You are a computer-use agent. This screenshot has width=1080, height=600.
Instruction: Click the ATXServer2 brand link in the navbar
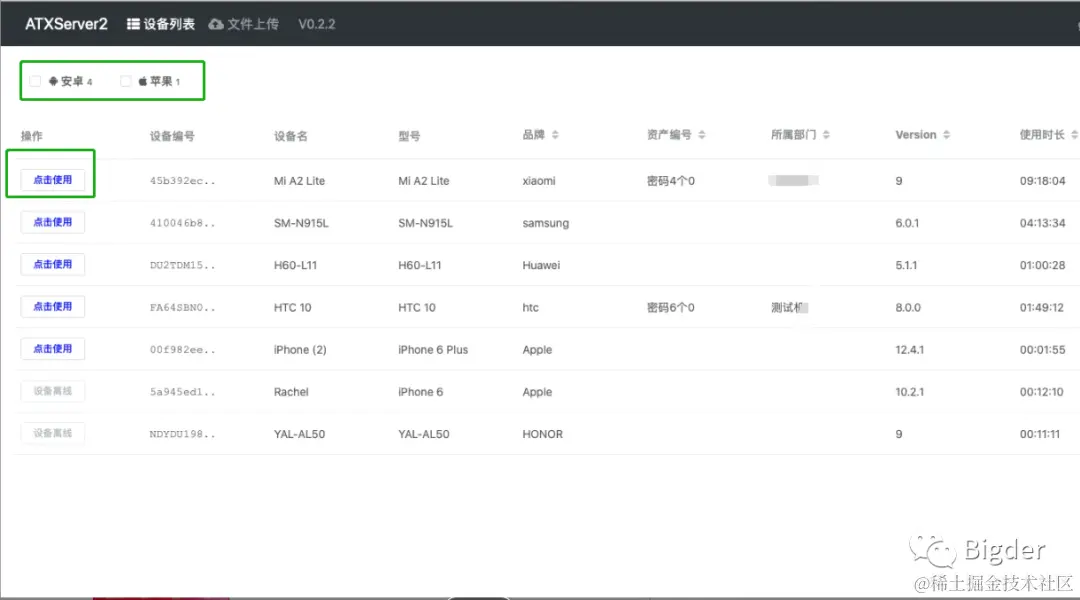[x=65, y=23]
